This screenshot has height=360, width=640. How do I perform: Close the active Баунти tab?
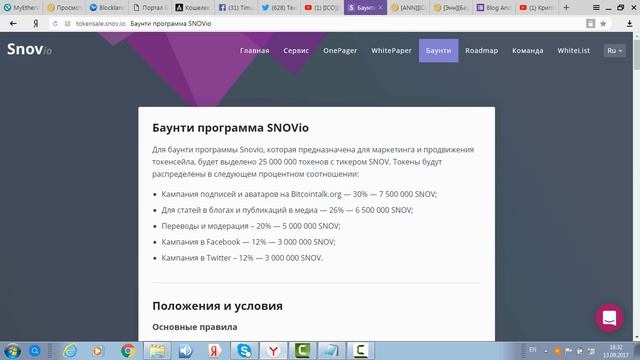pyautogui.click(x=380, y=7)
